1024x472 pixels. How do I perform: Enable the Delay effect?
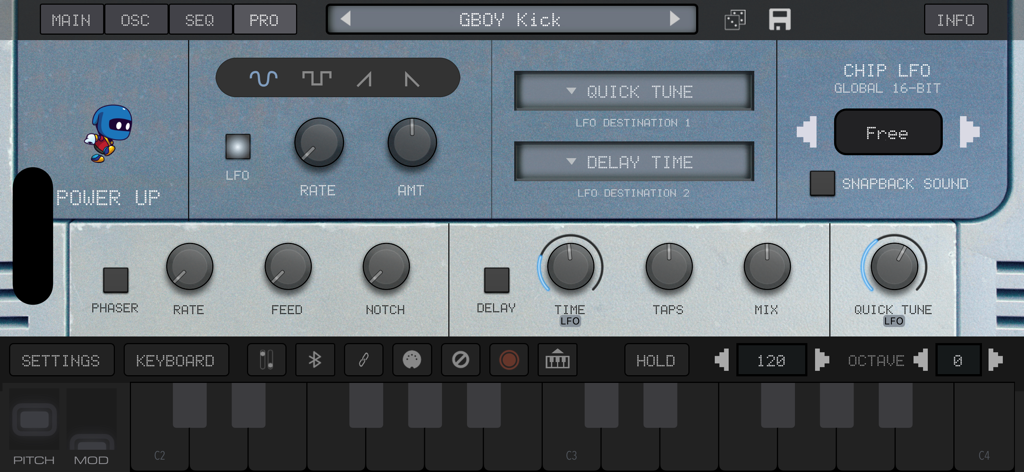pos(496,280)
